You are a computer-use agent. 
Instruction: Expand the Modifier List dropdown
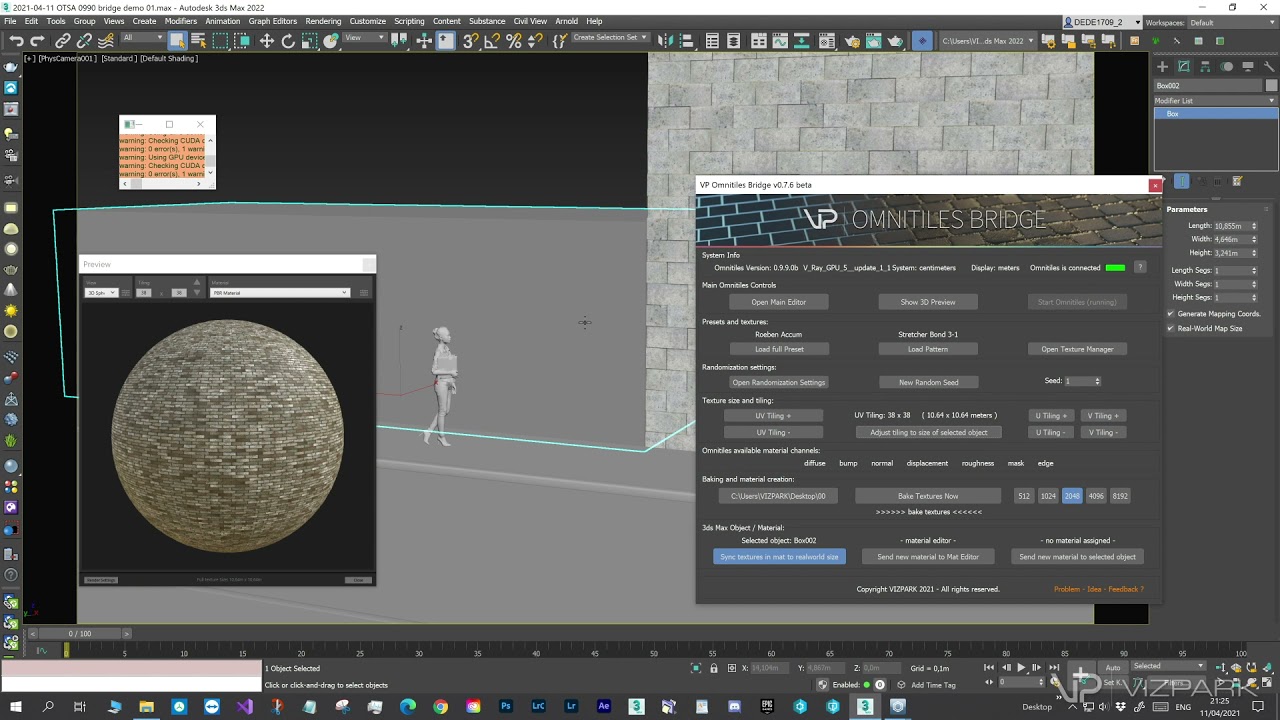(1215, 101)
